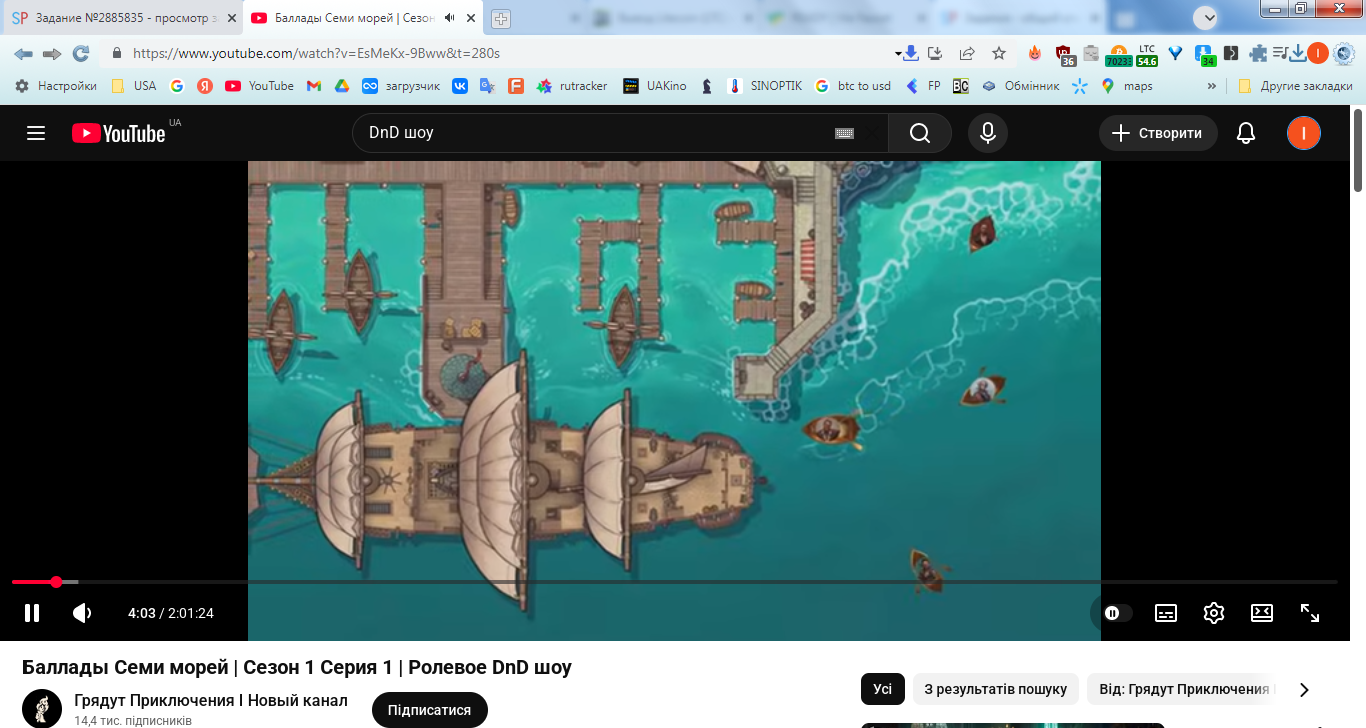Viewport: 1366px width, 728px height.
Task: Select the 'Усі' filter chip
Action: [882, 689]
